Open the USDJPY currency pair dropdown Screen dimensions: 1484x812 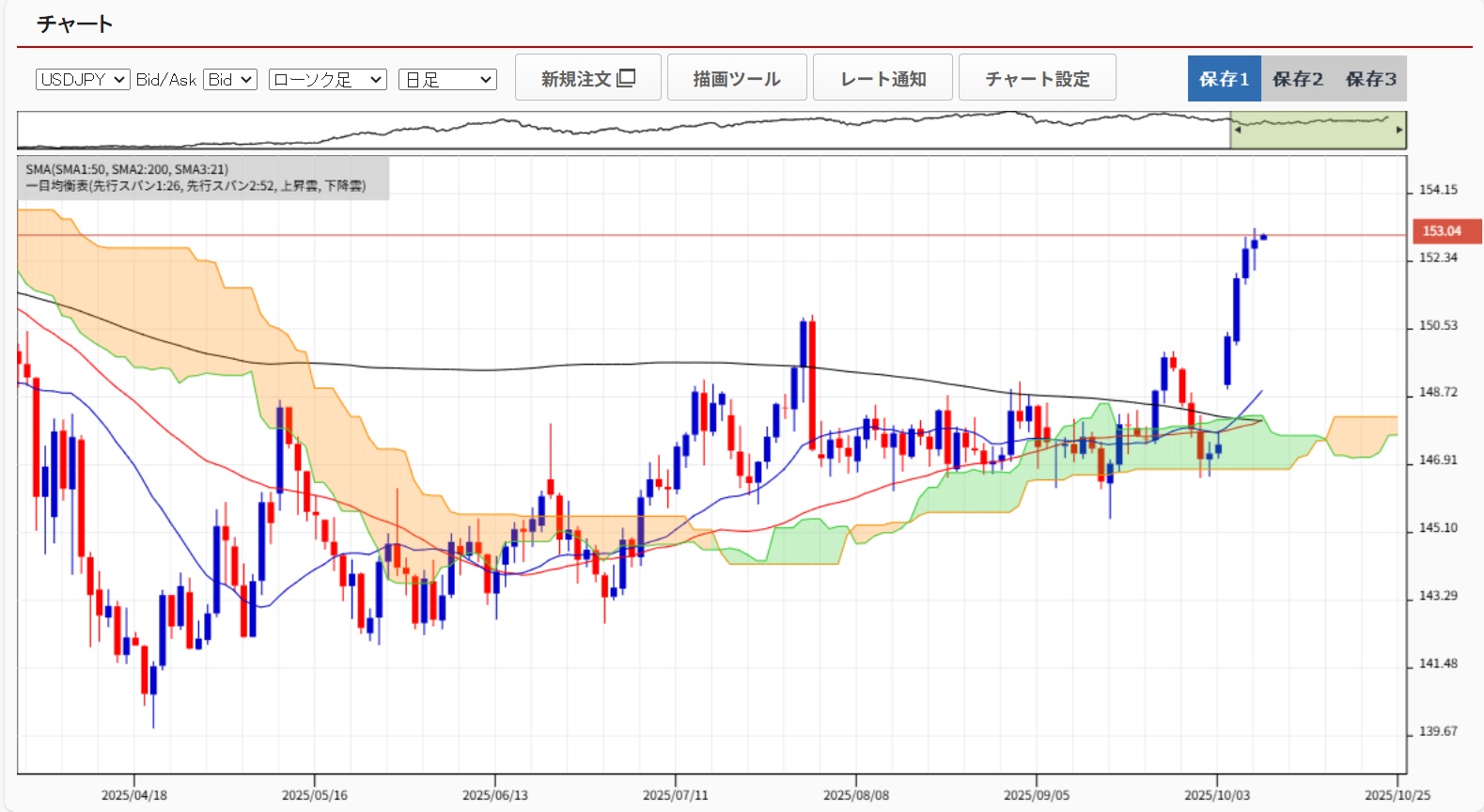(x=83, y=80)
